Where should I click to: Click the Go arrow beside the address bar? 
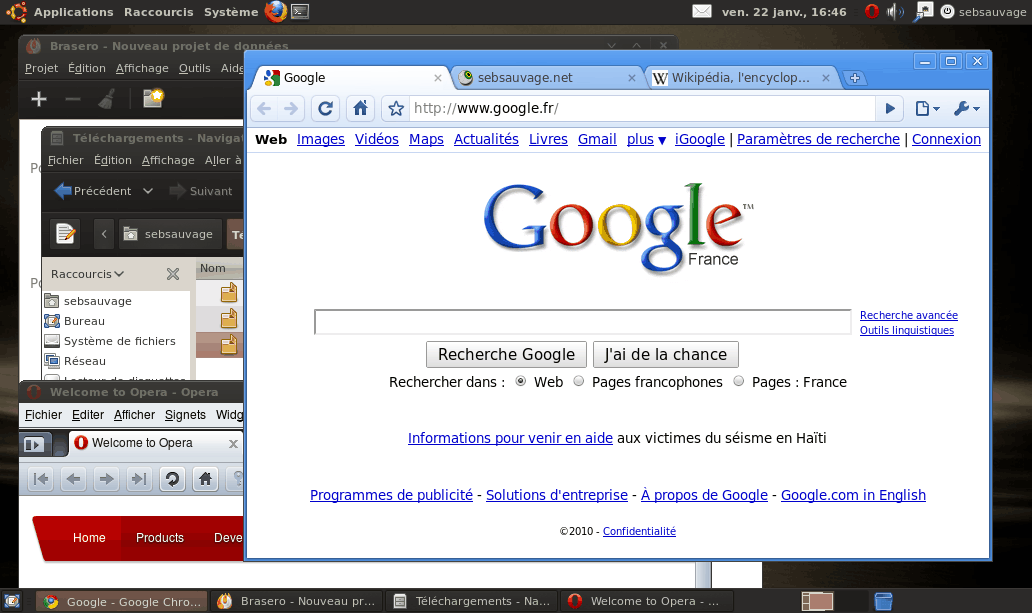(890, 109)
